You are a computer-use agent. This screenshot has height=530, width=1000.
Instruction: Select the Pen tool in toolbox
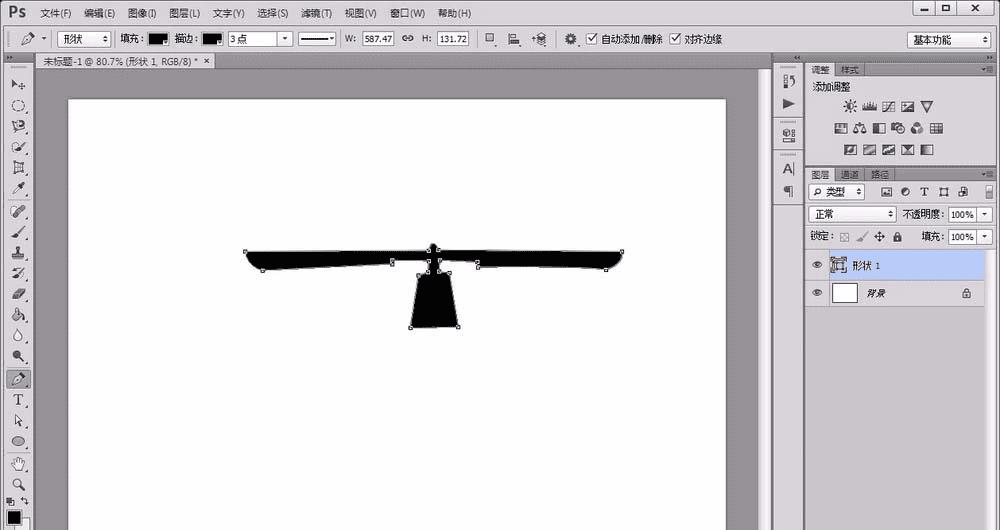[x=18, y=379]
